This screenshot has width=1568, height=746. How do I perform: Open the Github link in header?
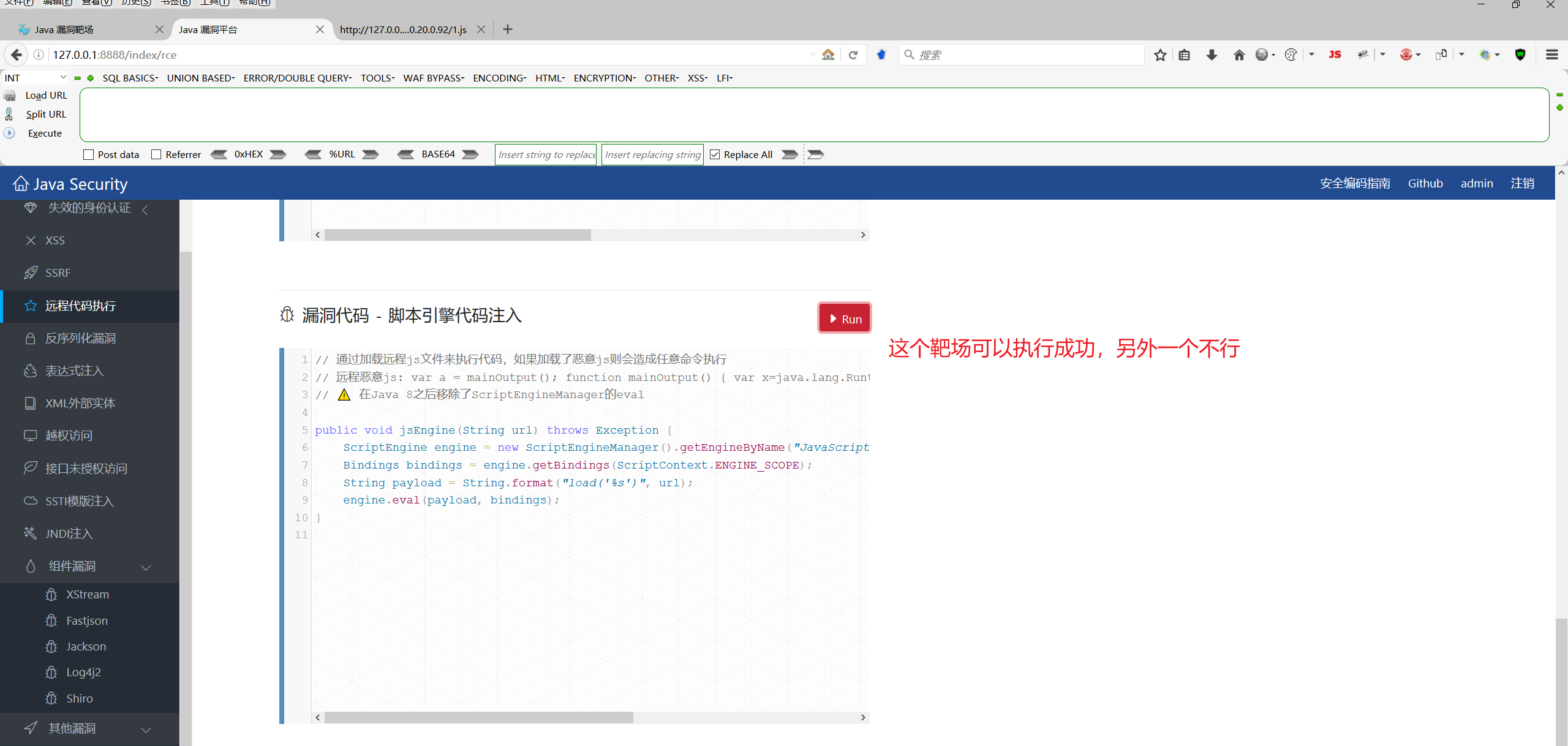pos(1425,183)
